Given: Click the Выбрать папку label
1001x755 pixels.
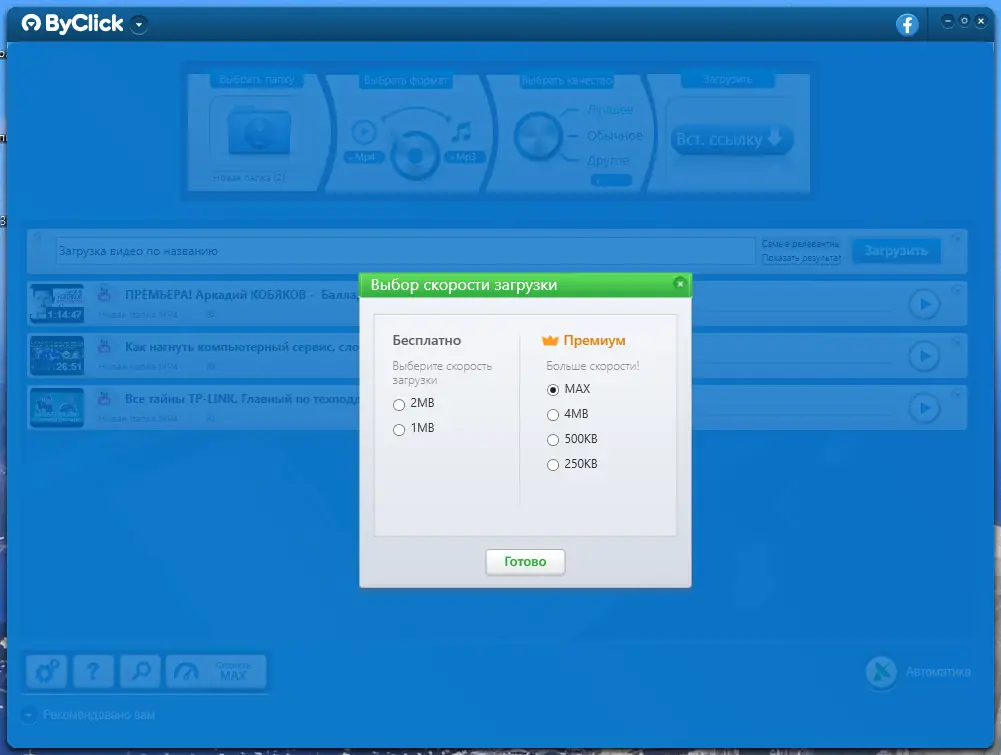Looking at the screenshot, I should 257,80.
